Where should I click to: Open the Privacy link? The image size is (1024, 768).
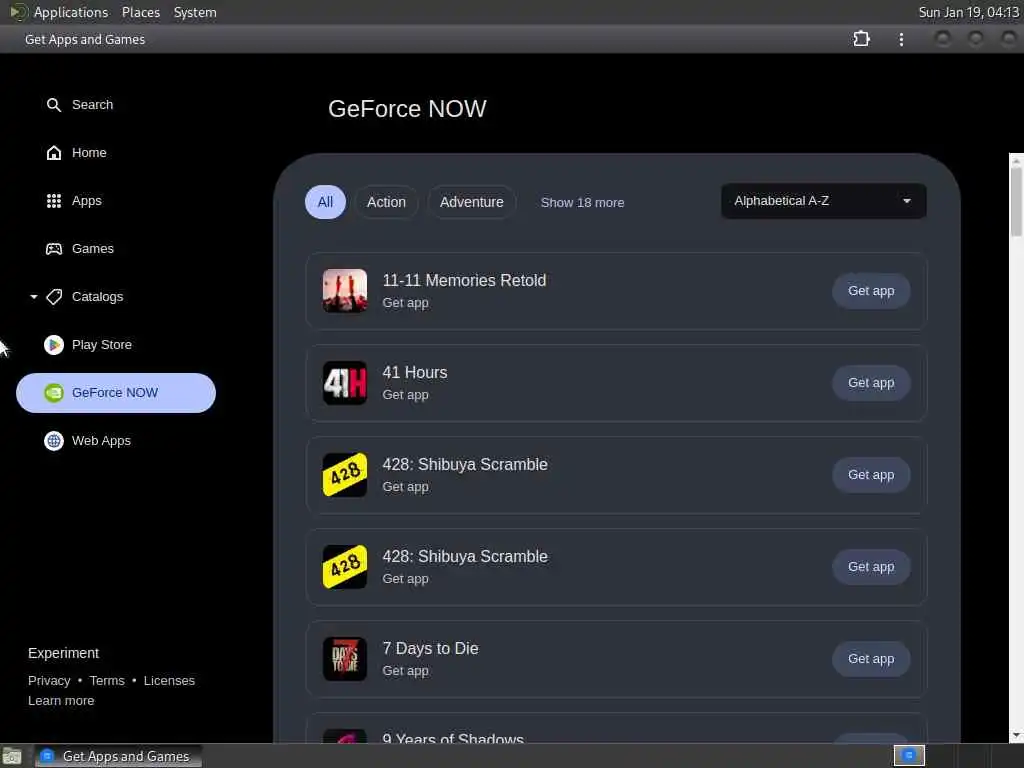point(49,680)
